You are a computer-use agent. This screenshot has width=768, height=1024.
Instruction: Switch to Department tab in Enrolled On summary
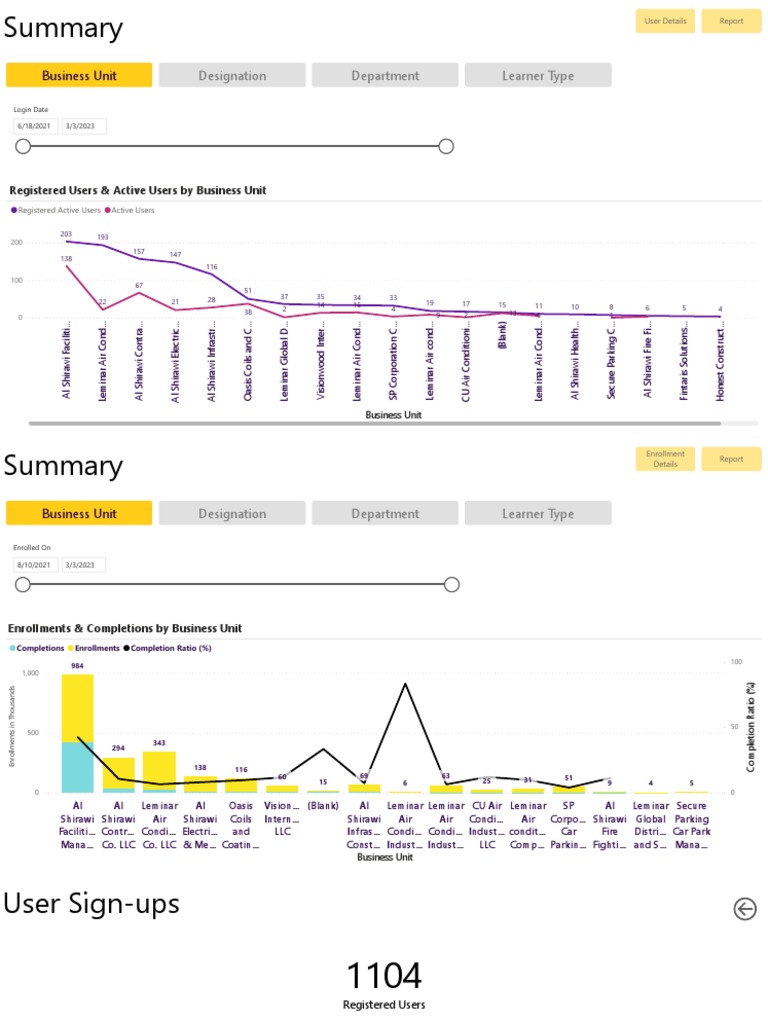(385, 513)
